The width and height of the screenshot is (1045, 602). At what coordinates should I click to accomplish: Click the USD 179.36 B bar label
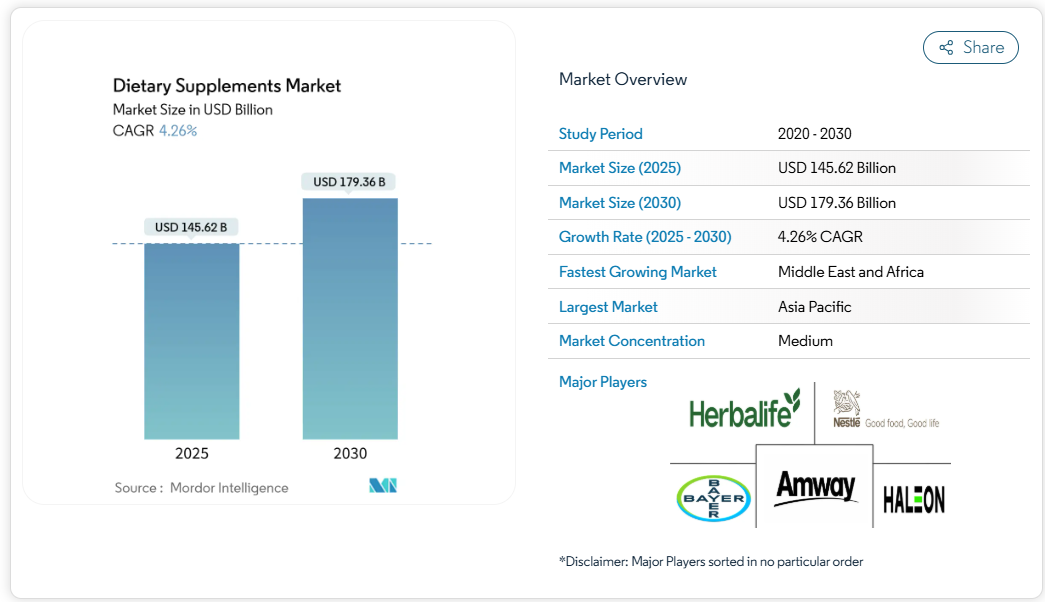coord(349,182)
